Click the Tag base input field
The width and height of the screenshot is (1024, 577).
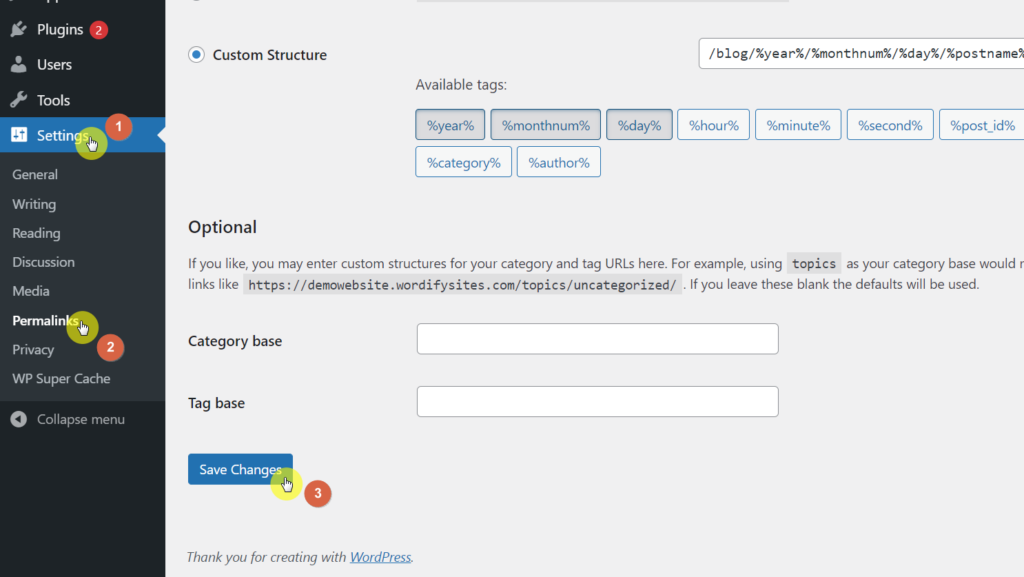coord(598,401)
